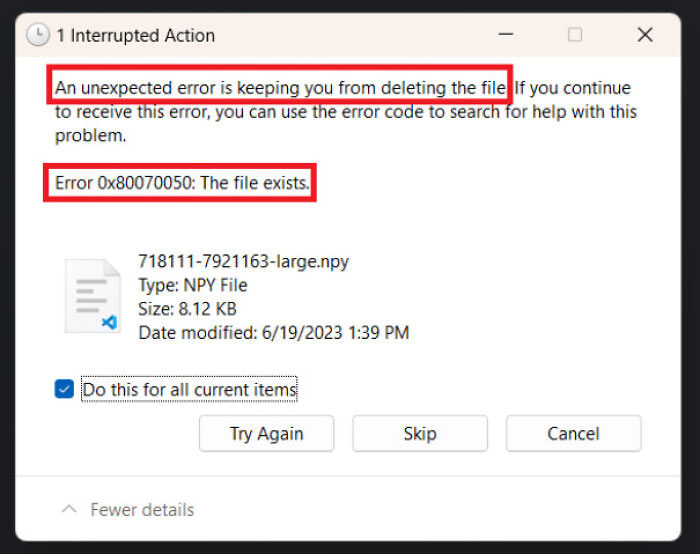Click the Do this for all current items label
The height and width of the screenshot is (554, 700).
189,389
